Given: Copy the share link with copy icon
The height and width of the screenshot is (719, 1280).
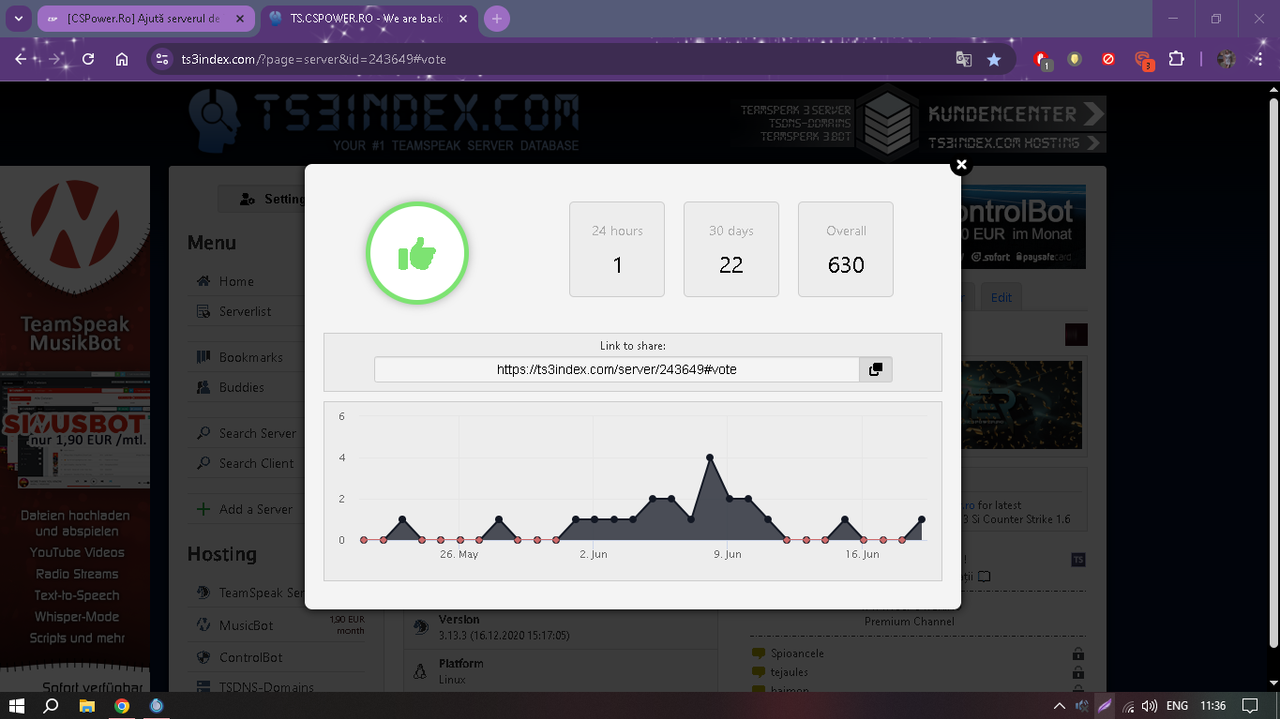Looking at the screenshot, I should click(875, 369).
